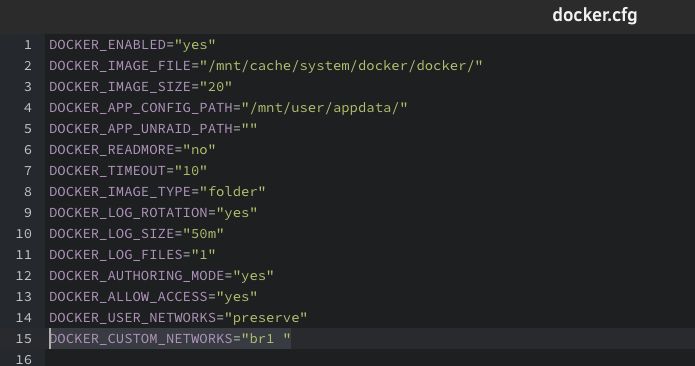Click the "folder" image type value
This screenshot has width=695, height=366.
coord(232,191)
